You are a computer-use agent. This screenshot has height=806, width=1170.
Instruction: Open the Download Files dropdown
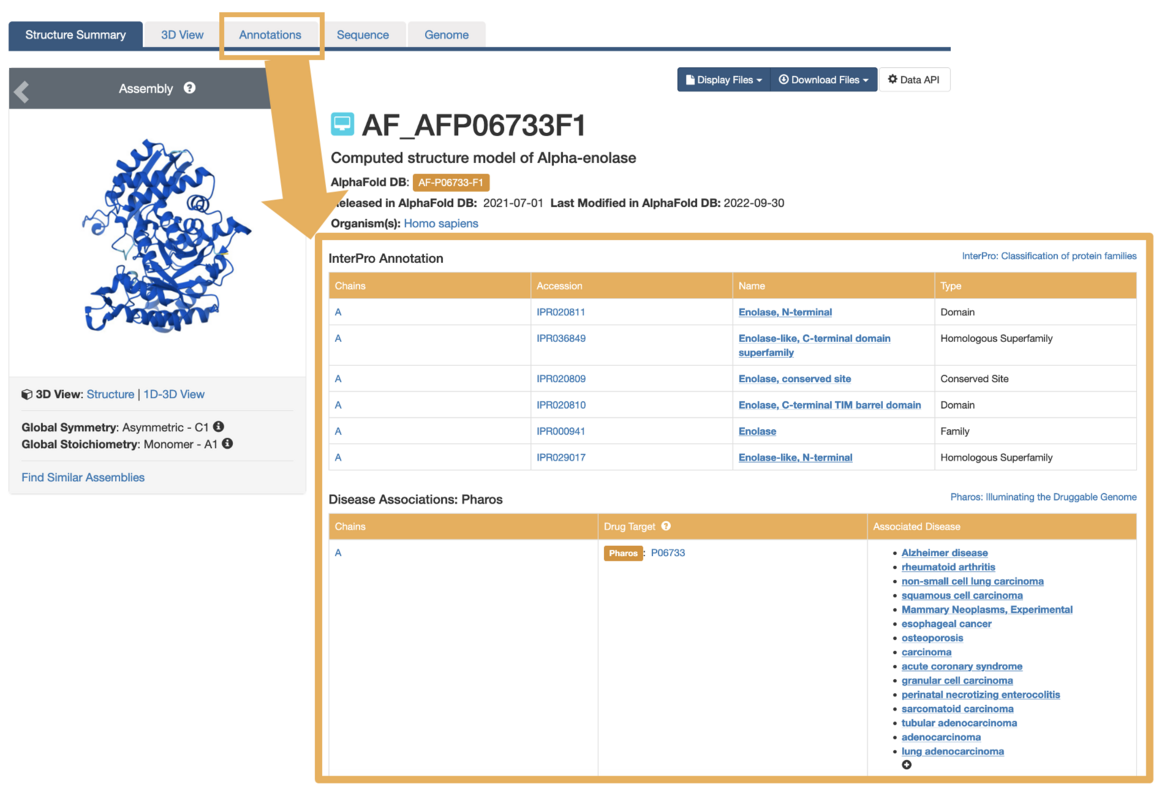point(823,79)
